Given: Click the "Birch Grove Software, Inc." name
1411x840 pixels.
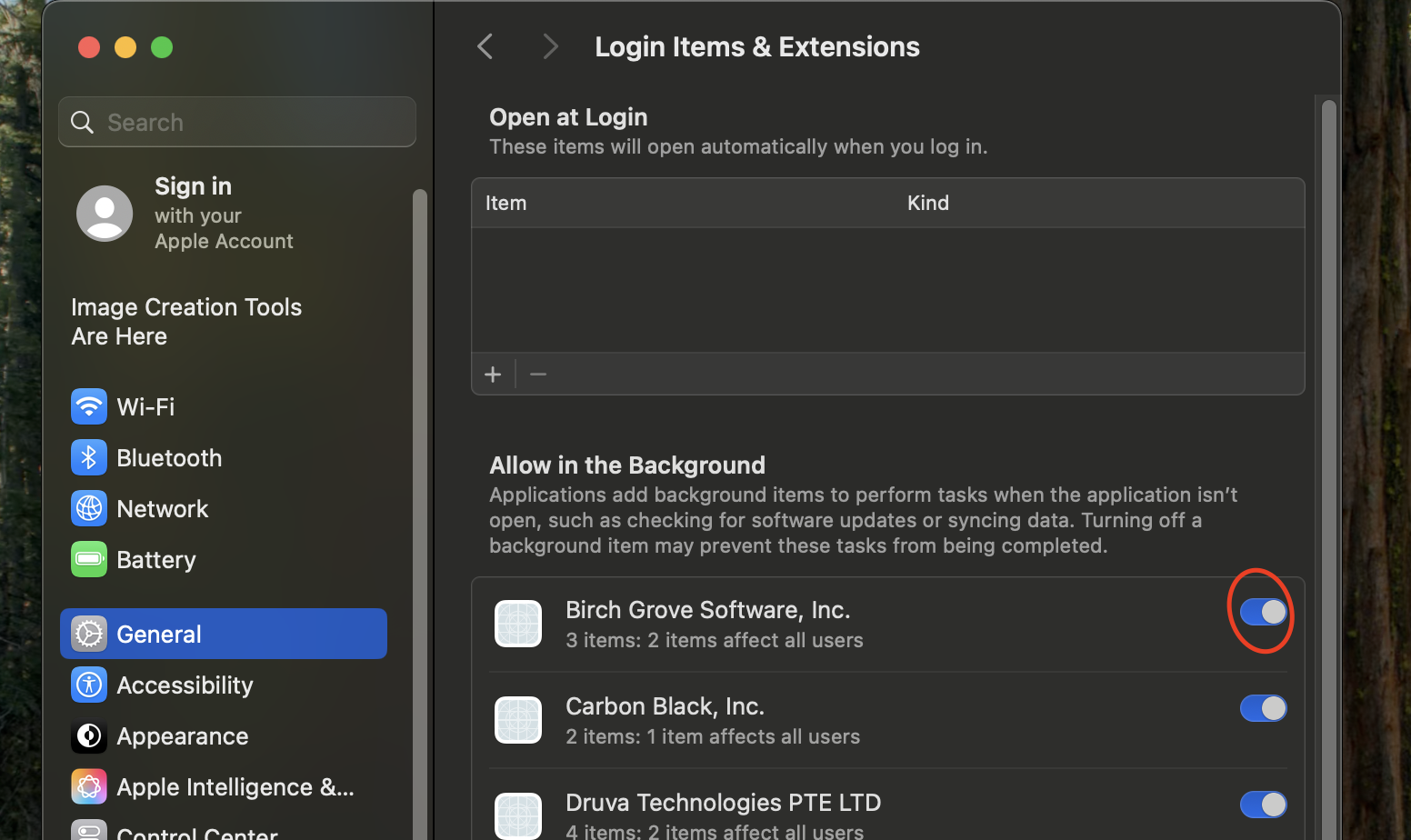Looking at the screenshot, I should tap(708, 610).
